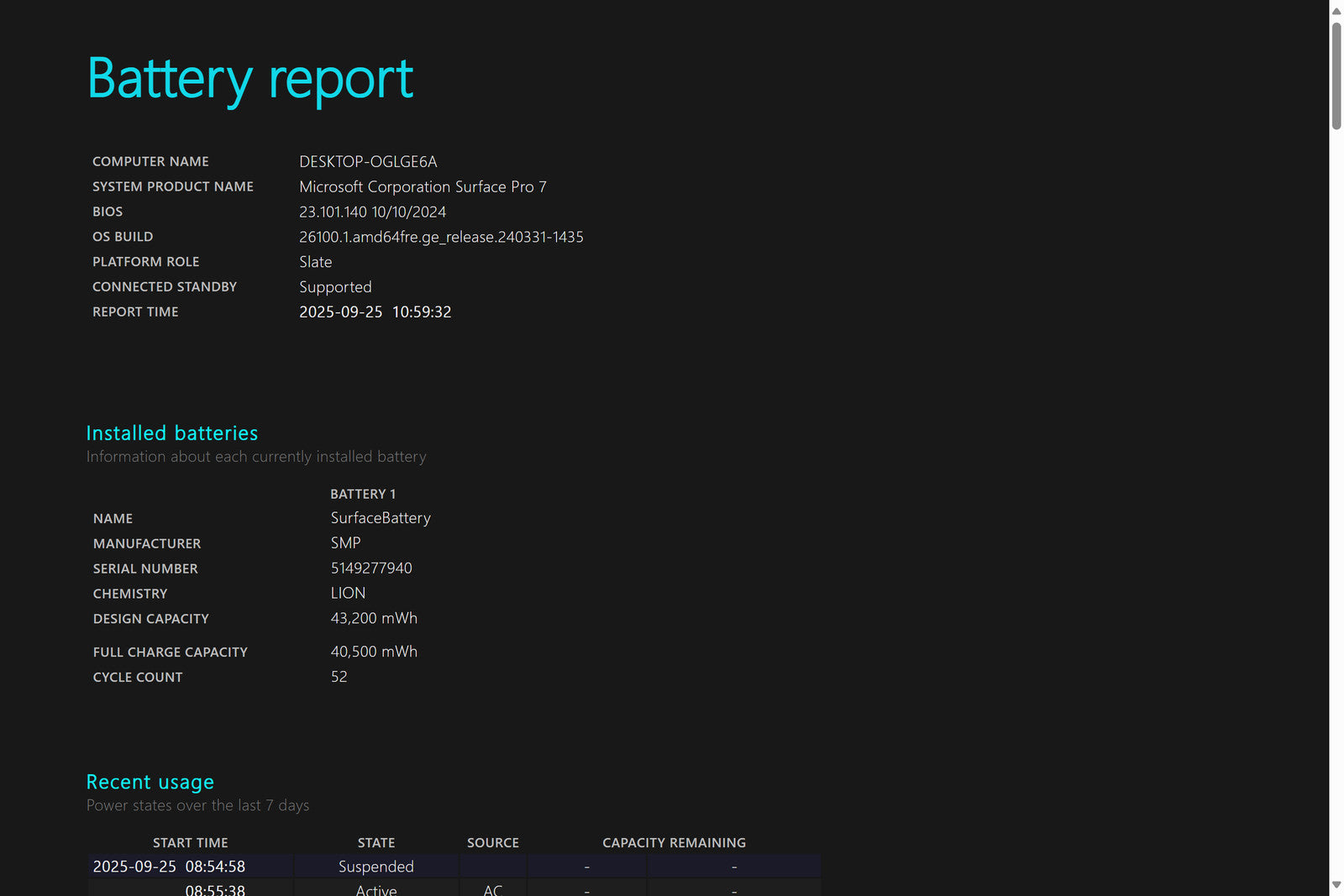Click the battery serial number 5149277940
Viewport: 1344px width, 896px height.
371,568
